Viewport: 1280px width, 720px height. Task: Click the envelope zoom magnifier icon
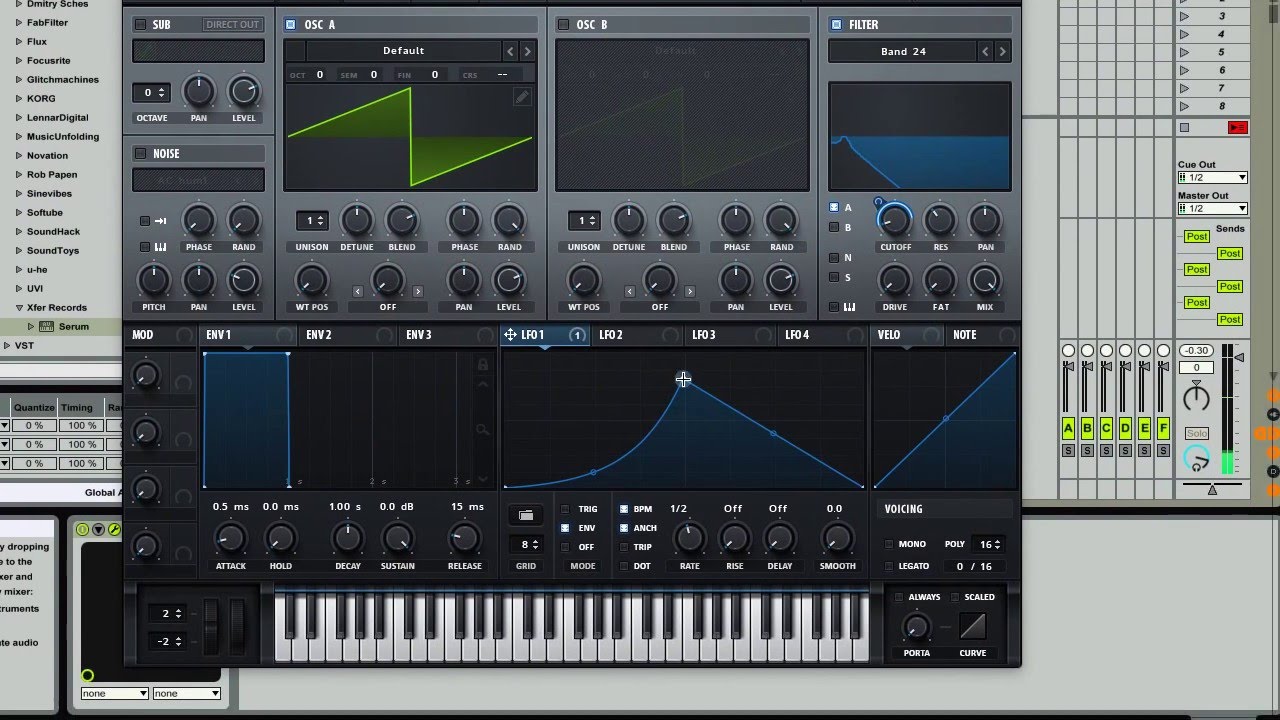[x=483, y=430]
